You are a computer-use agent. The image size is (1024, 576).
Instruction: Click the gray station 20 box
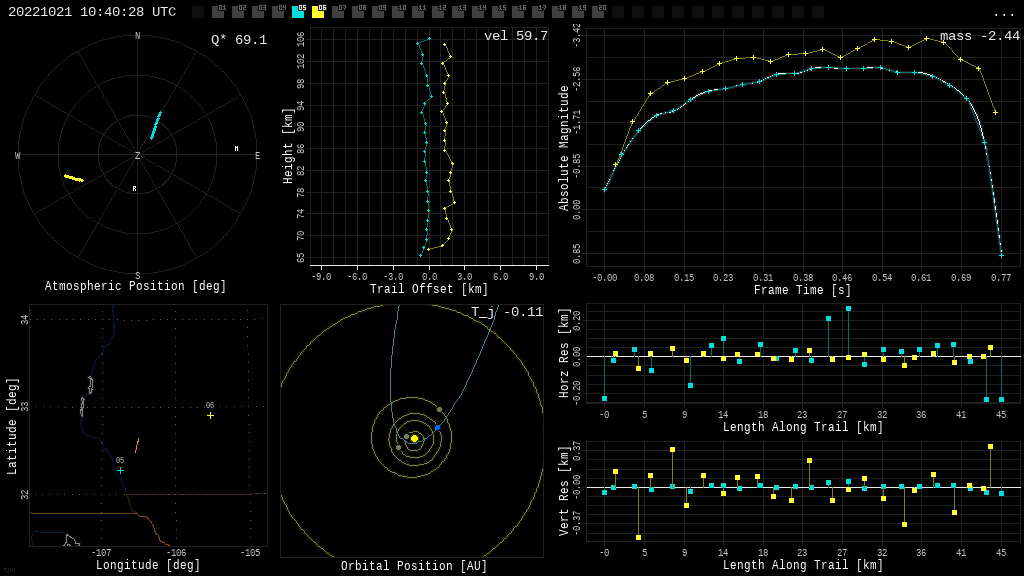[x=598, y=12]
